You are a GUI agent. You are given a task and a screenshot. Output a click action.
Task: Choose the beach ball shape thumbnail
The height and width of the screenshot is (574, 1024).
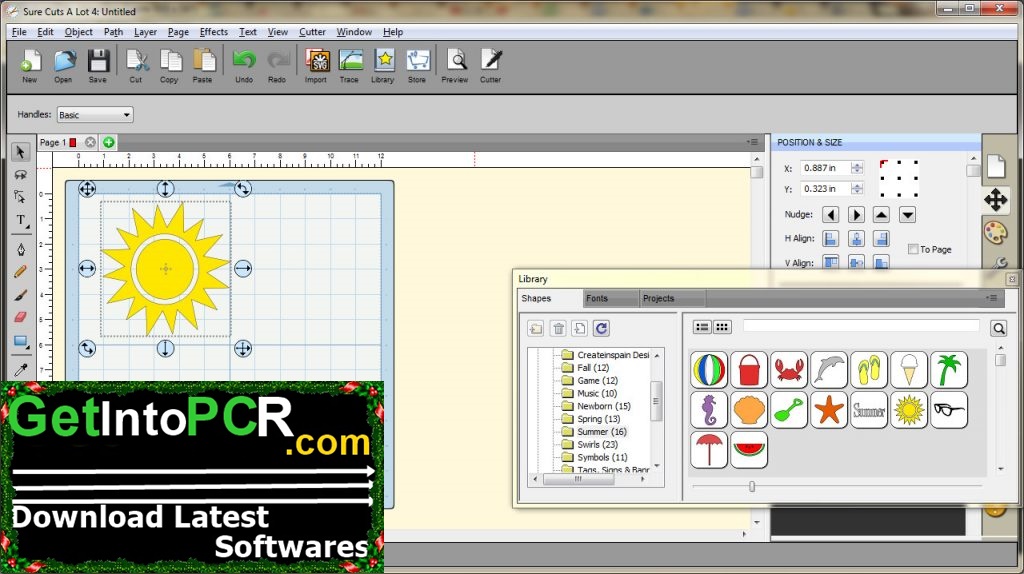click(x=709, y=370)
